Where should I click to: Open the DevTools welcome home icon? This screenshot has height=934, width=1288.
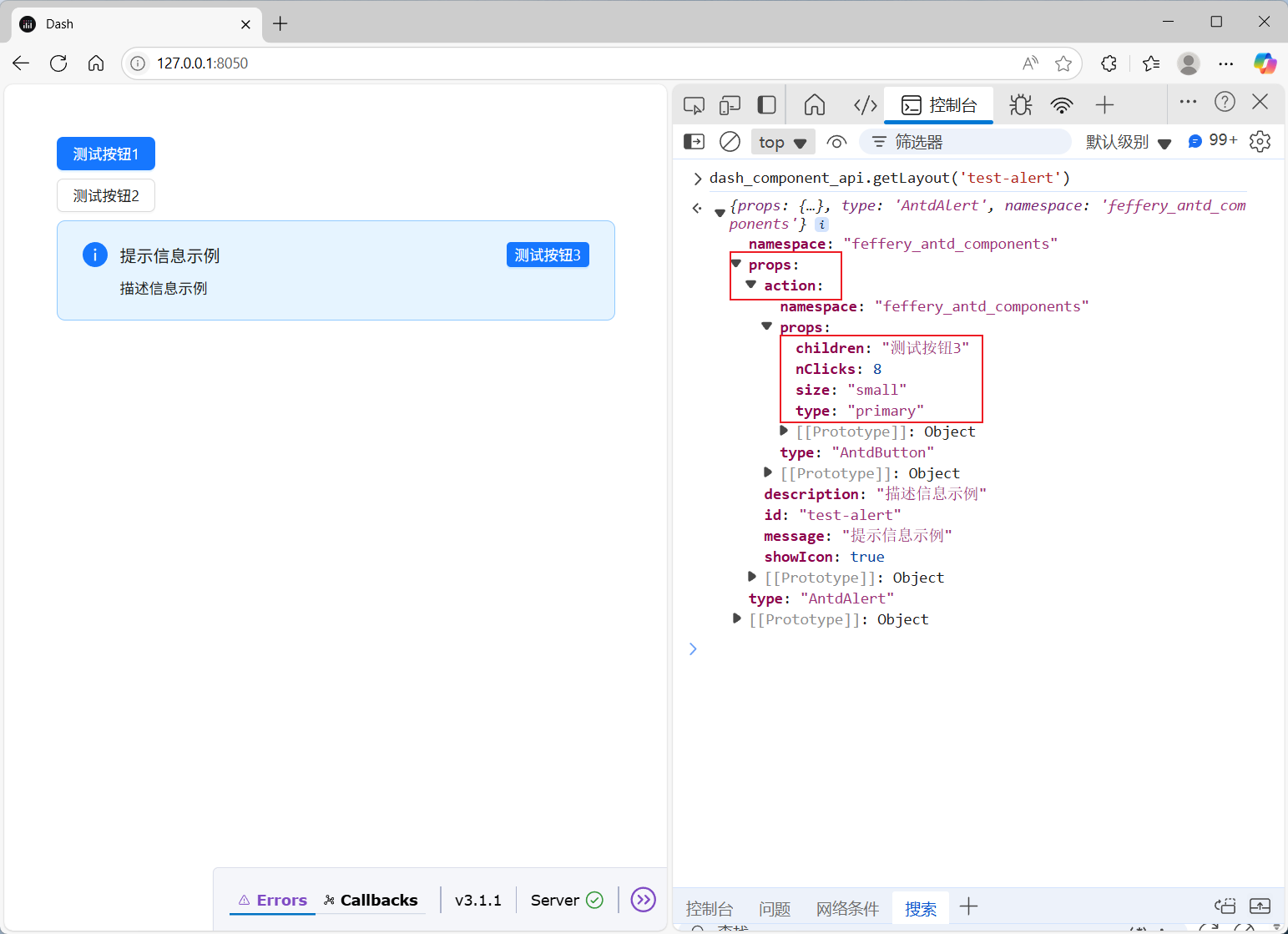pyautogui.click(x=815, y=104)
